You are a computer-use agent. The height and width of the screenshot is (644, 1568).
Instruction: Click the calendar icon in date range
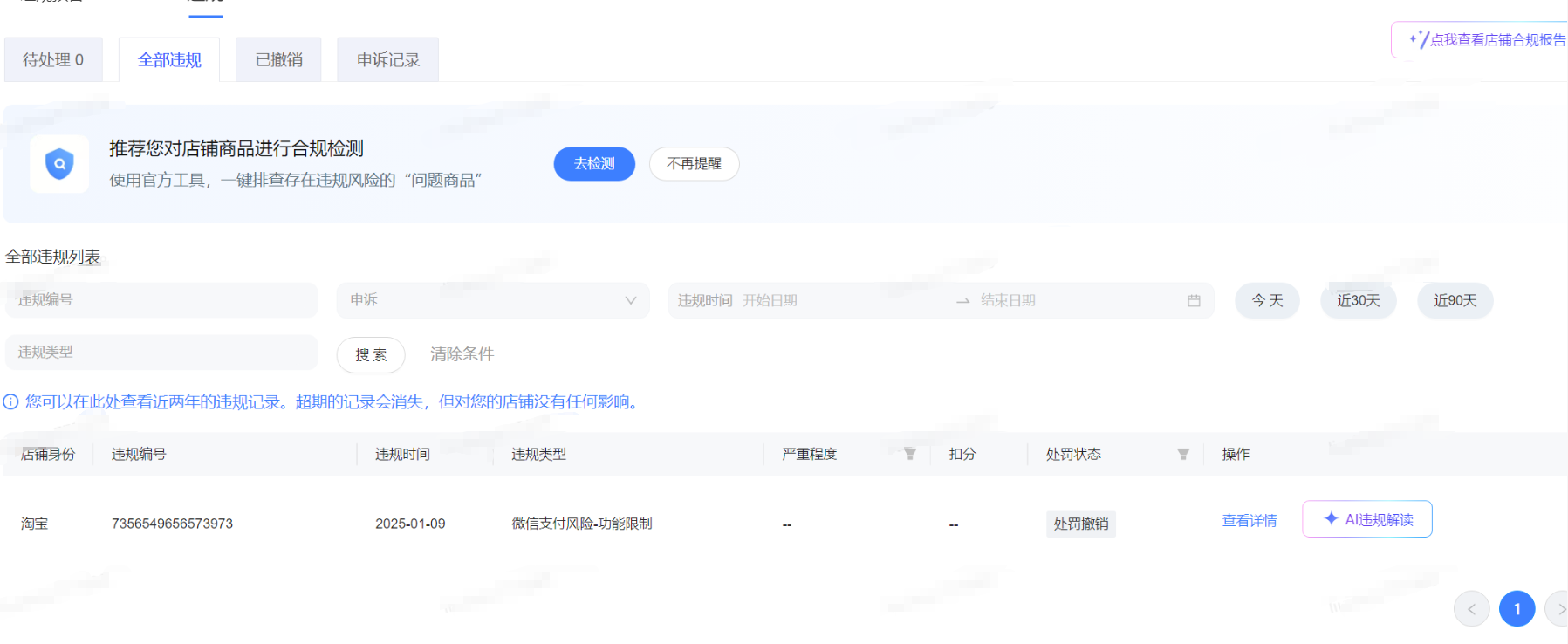pyautogui.click(x=1194, y=301)
